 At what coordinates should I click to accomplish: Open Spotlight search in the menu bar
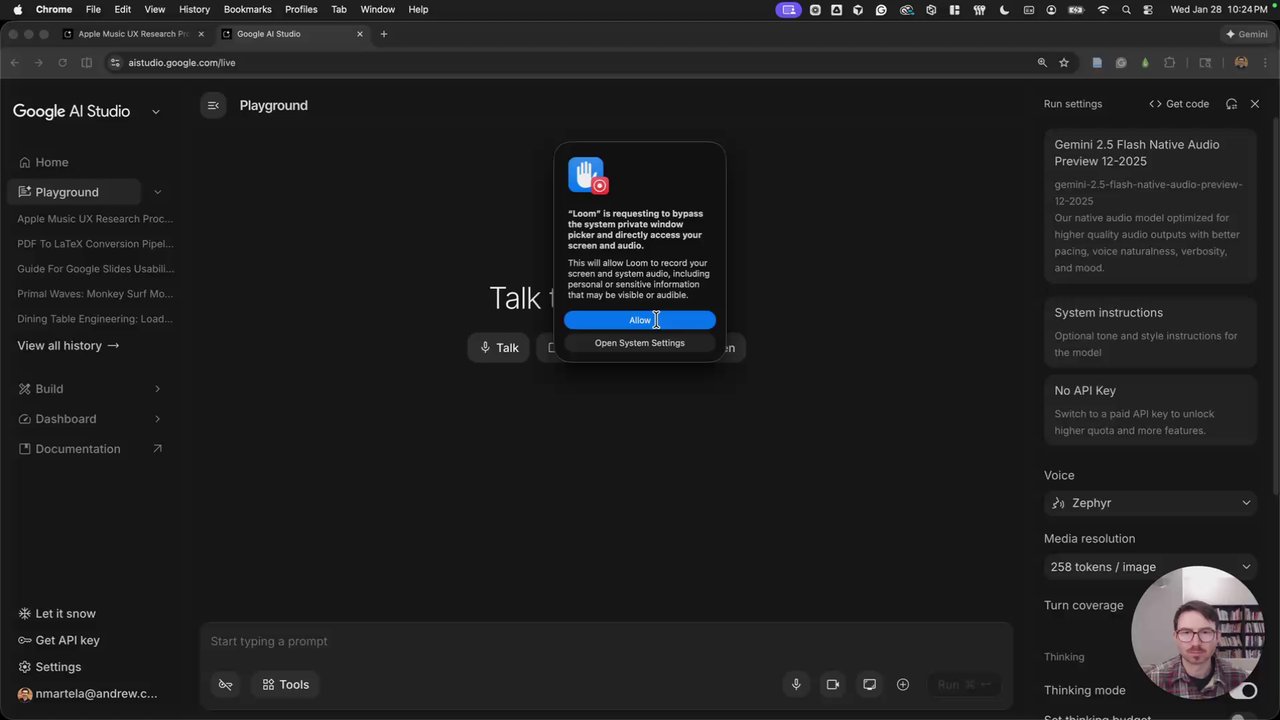tap(1127, 9)
